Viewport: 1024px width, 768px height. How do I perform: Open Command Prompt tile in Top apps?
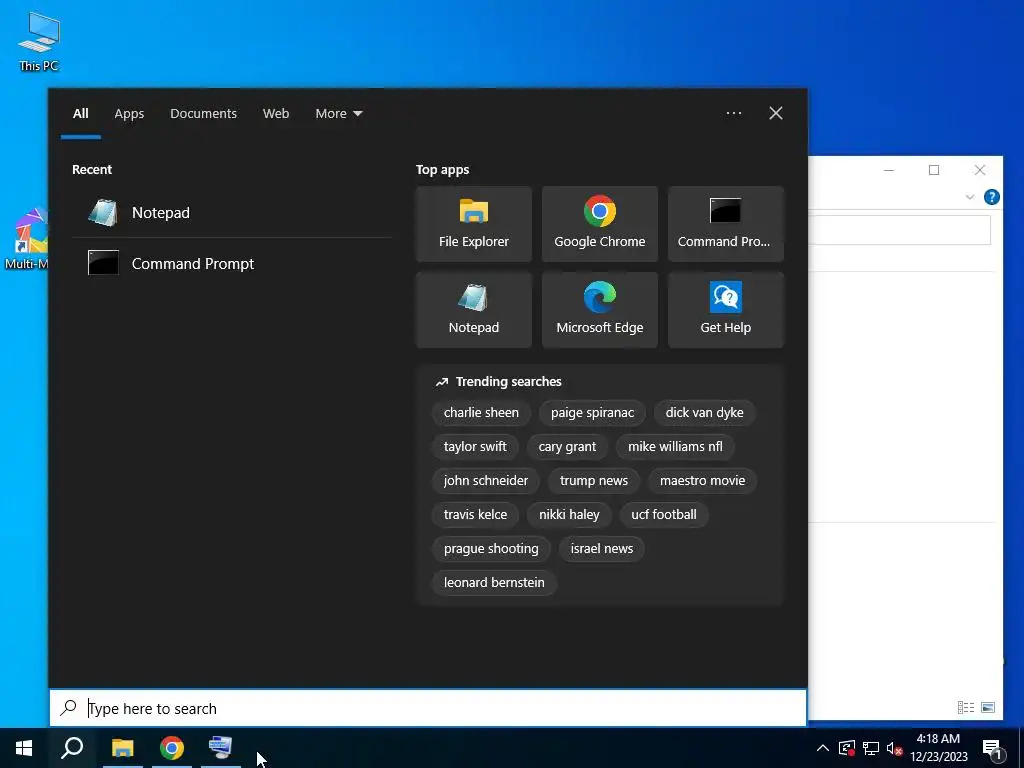(x=726, y=224)
